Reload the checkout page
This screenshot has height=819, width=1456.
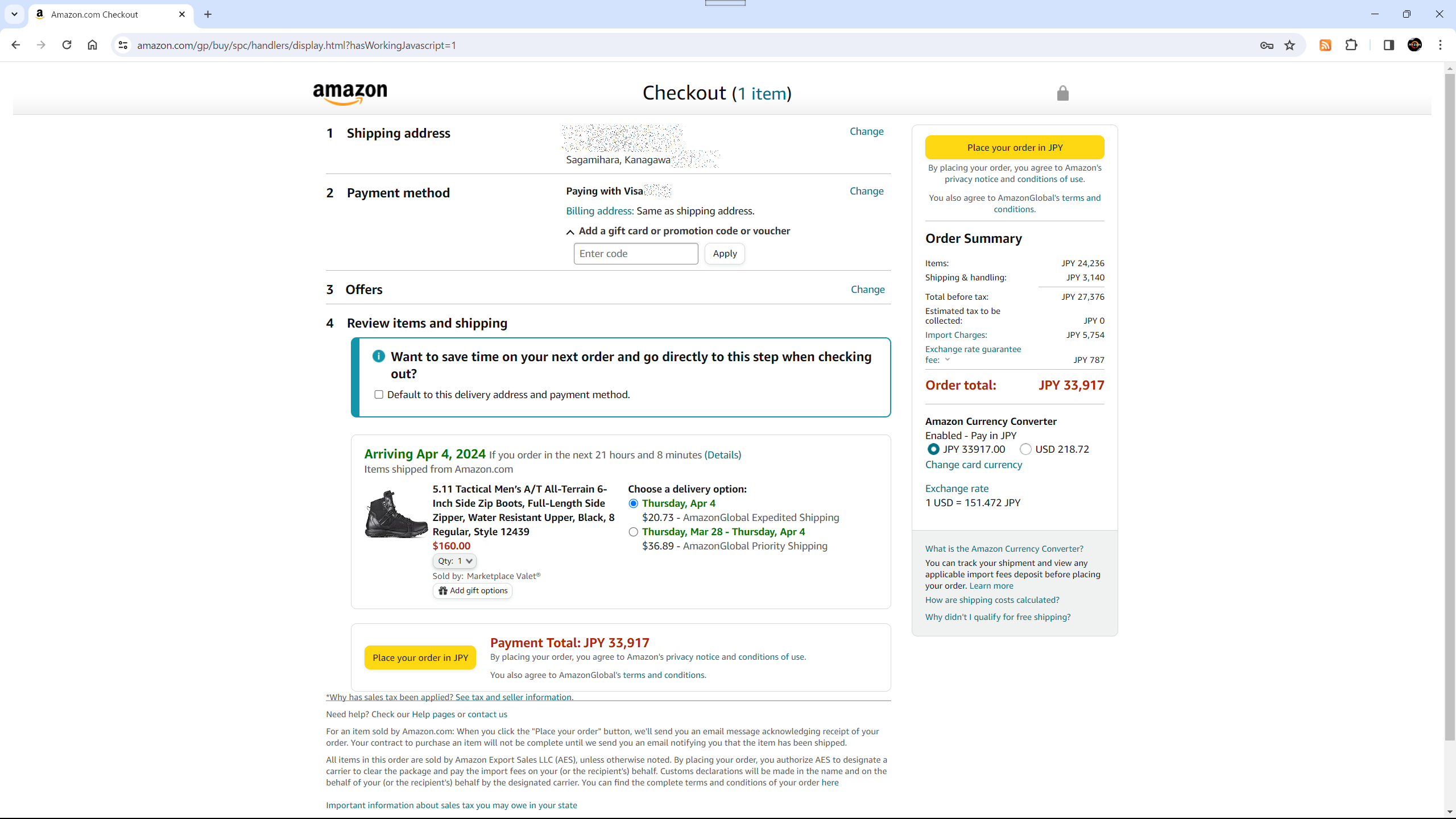pyautogui.click(x=67, y=45)
